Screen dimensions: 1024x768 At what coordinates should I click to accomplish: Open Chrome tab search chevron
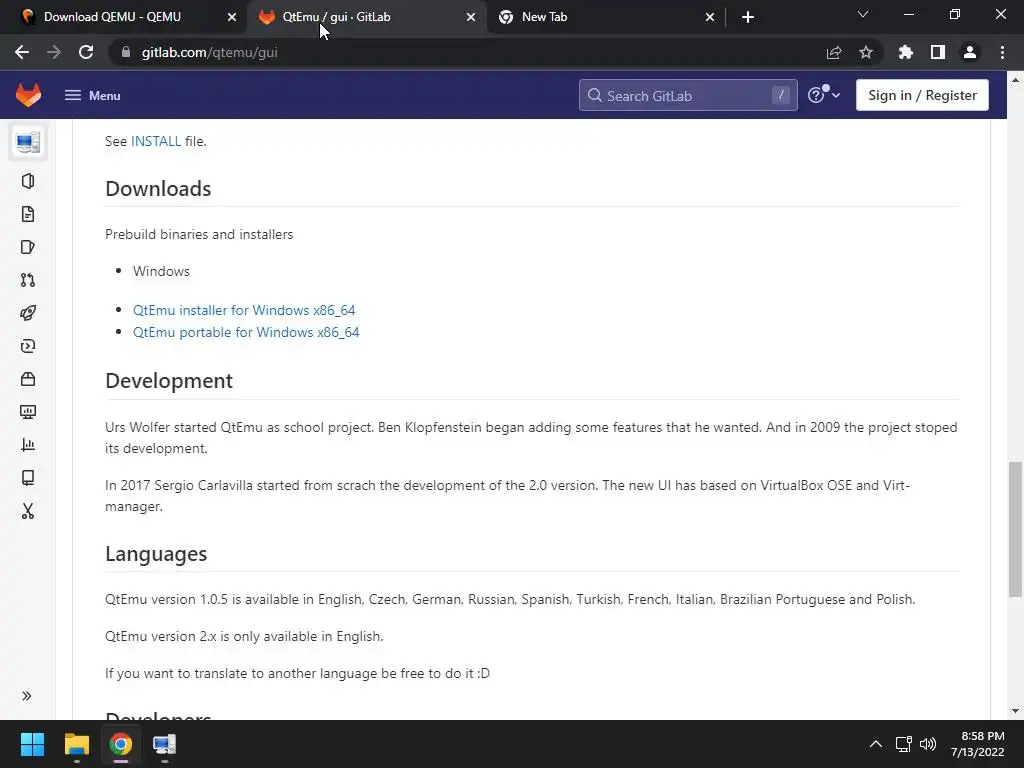[863, 14]
